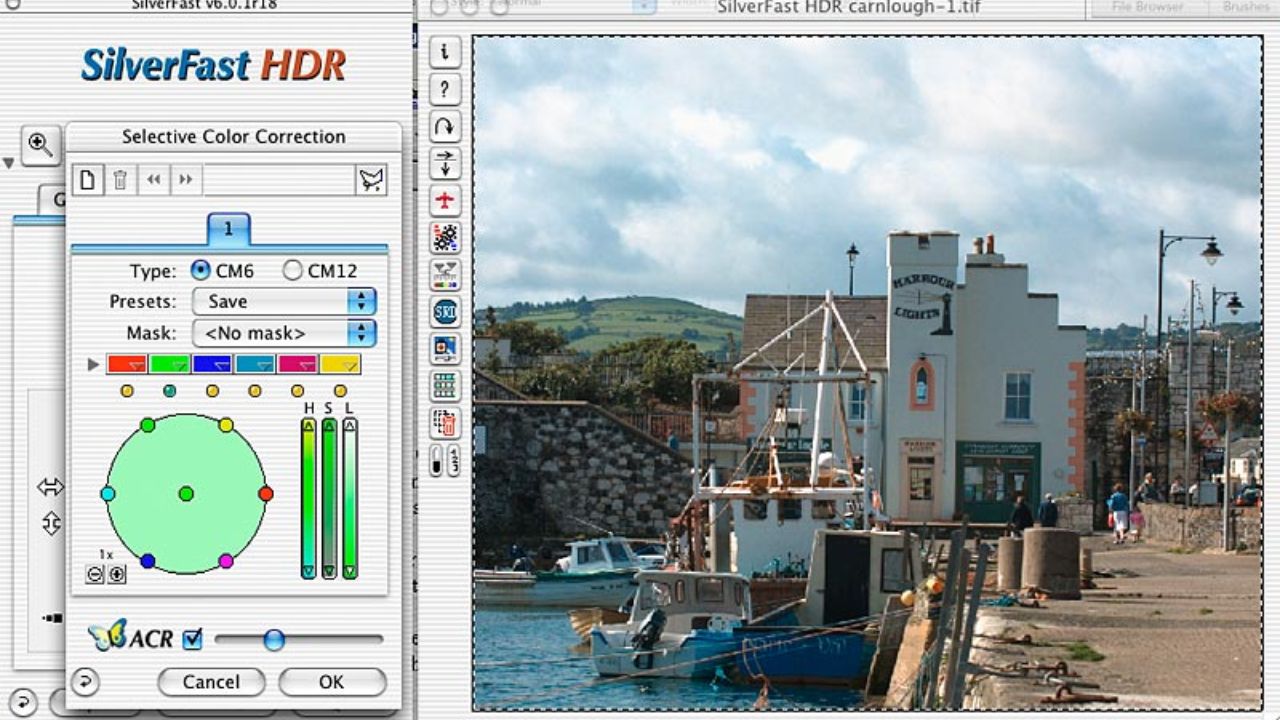Click the horizontal flip arrows icon

(50, 487)
